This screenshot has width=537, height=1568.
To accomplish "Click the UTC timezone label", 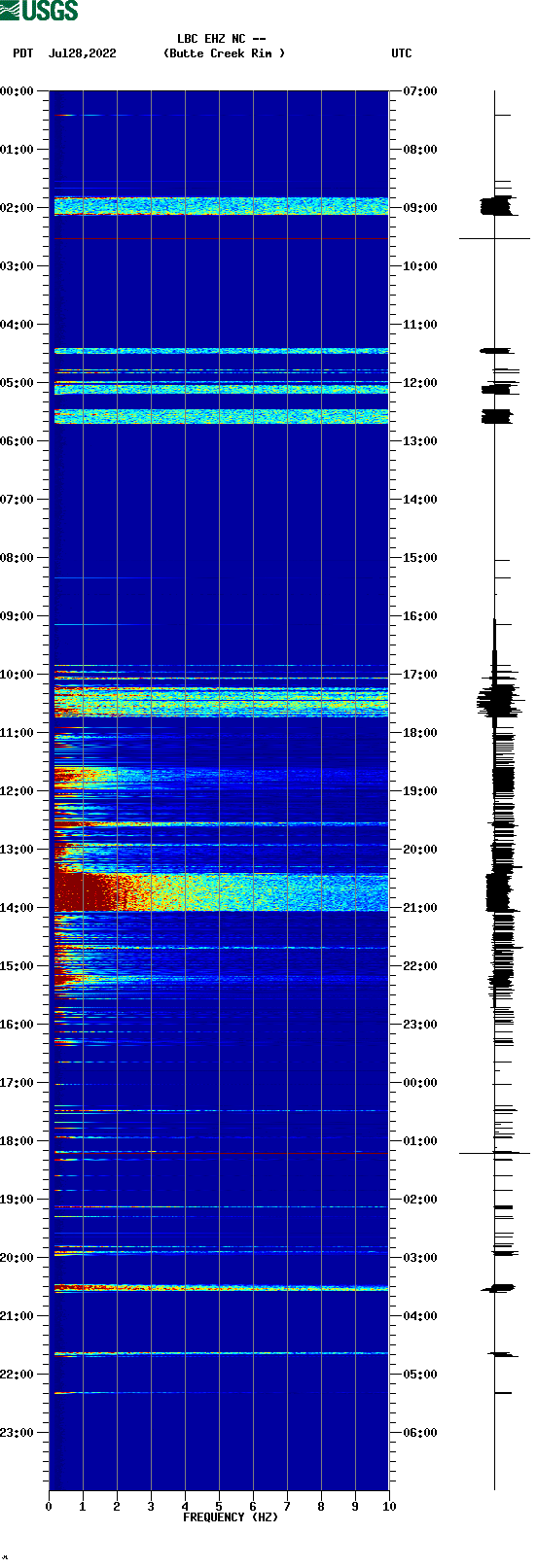I will pos(402,53).
